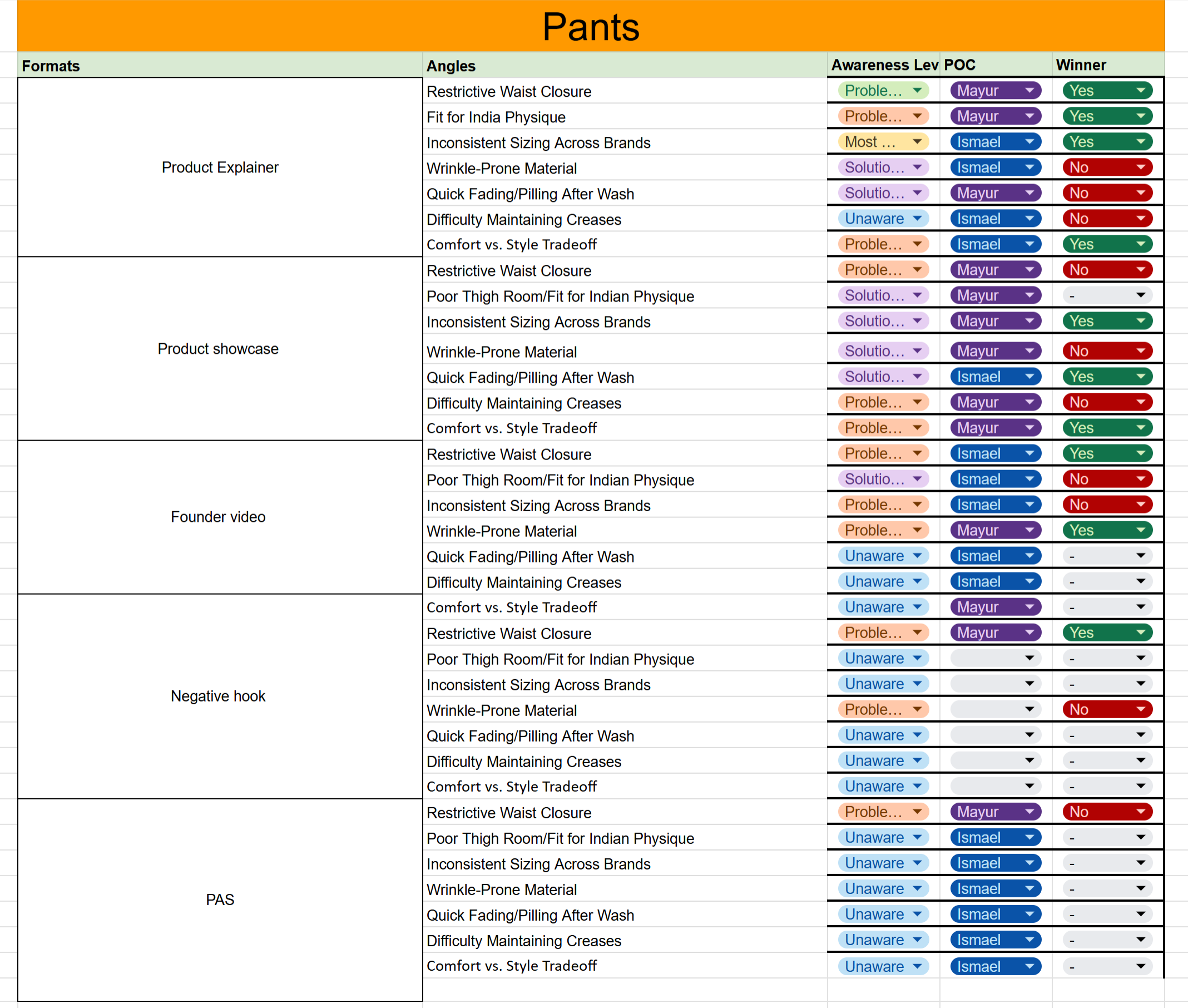Expand the empty POC dropdown for Negative hook Poor Thigh Room
Image resolution: width=1188 pixels, height=1008 pixels.
click(995, 658)
